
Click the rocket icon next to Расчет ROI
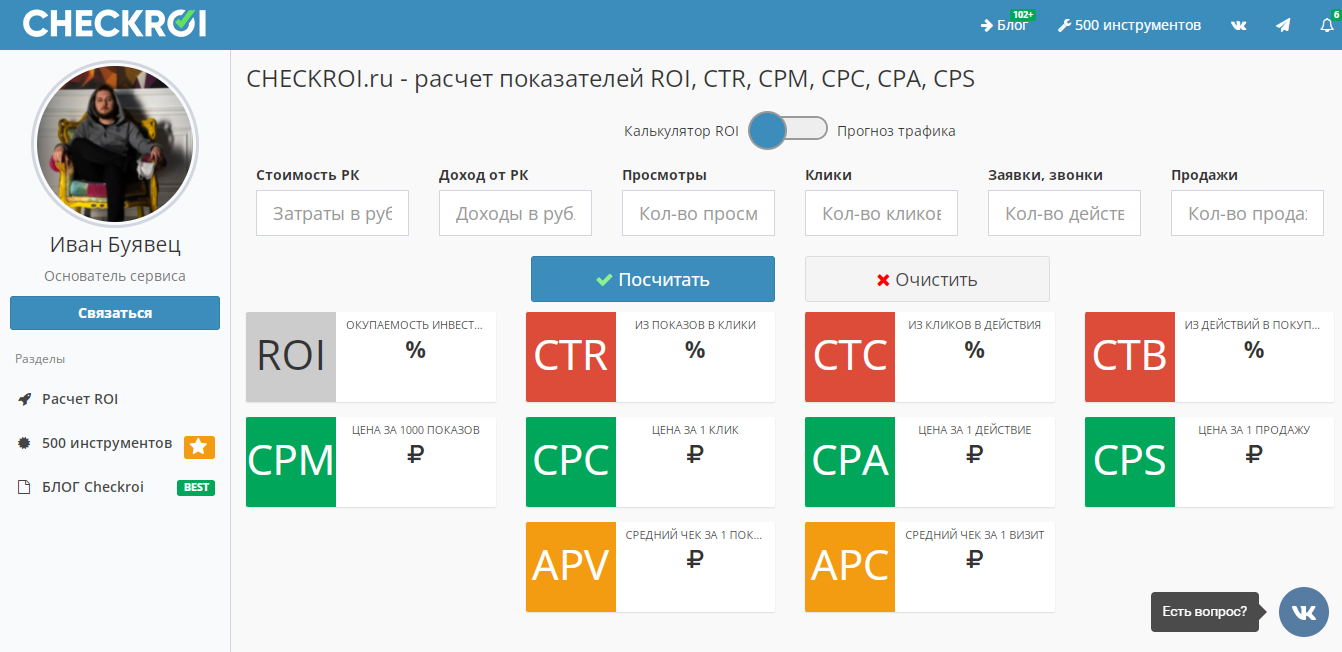point(25,399)
